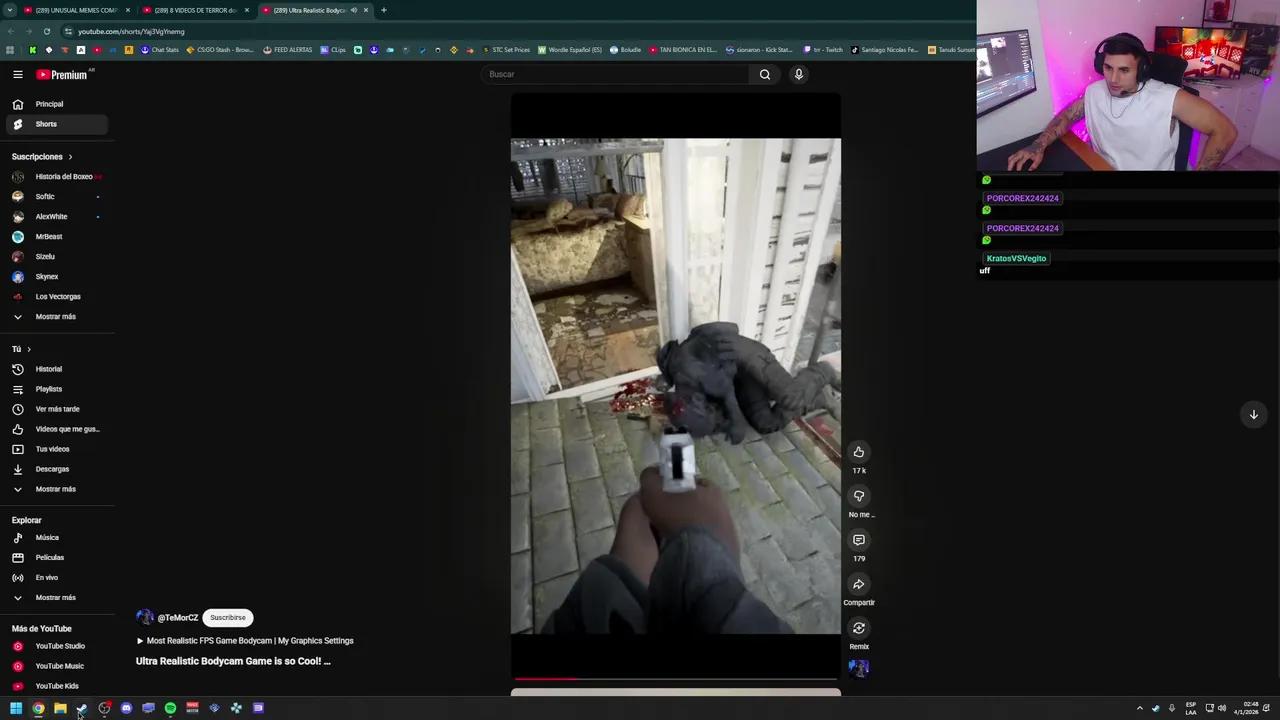
Task: Open Shorts in sidebar
Action: point(56,124)
